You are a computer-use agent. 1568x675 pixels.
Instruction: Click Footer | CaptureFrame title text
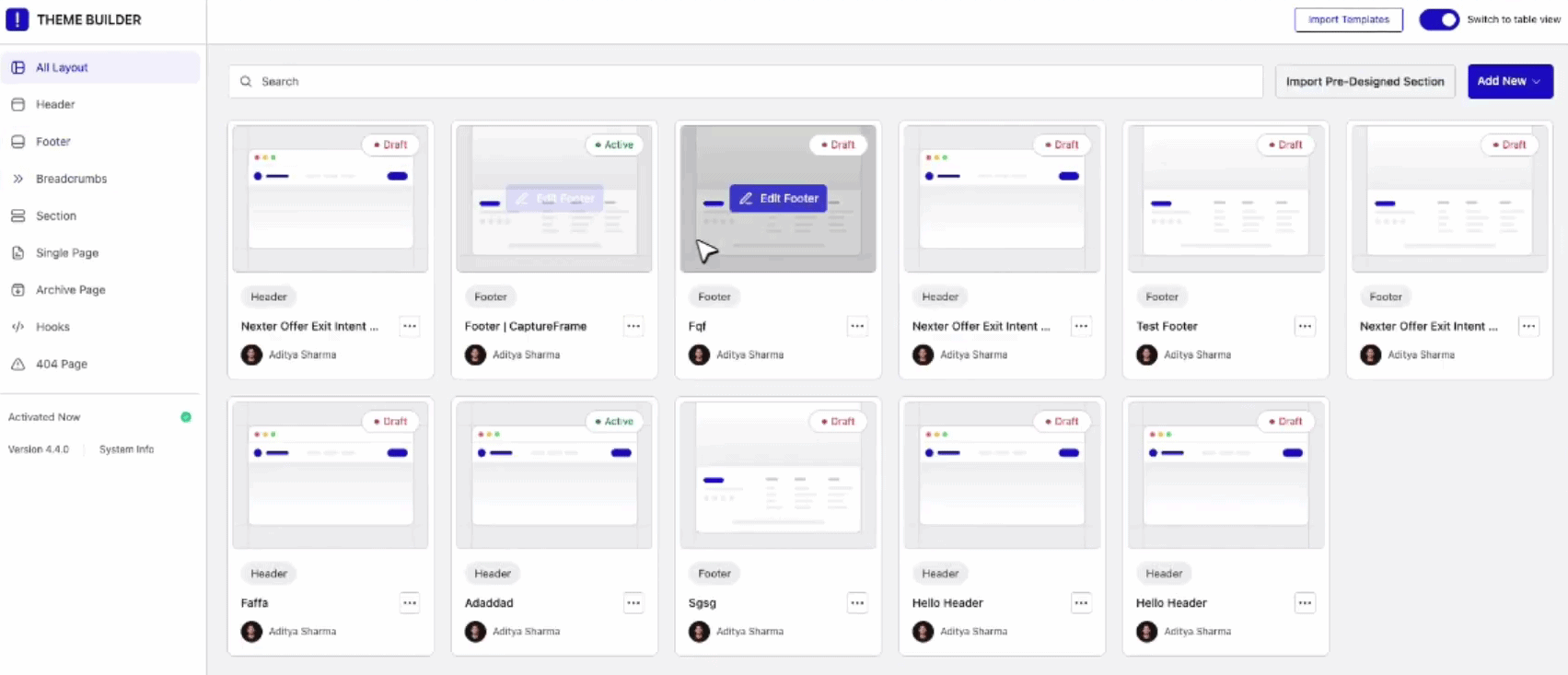coord(526,326)
